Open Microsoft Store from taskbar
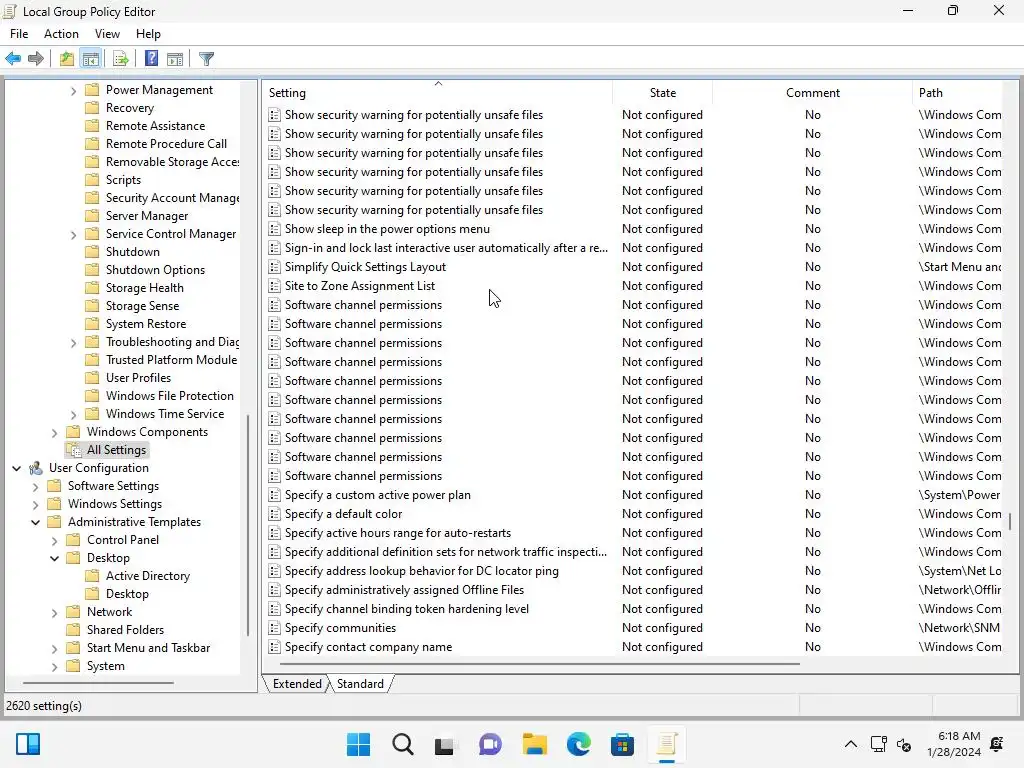 point(622,744)
